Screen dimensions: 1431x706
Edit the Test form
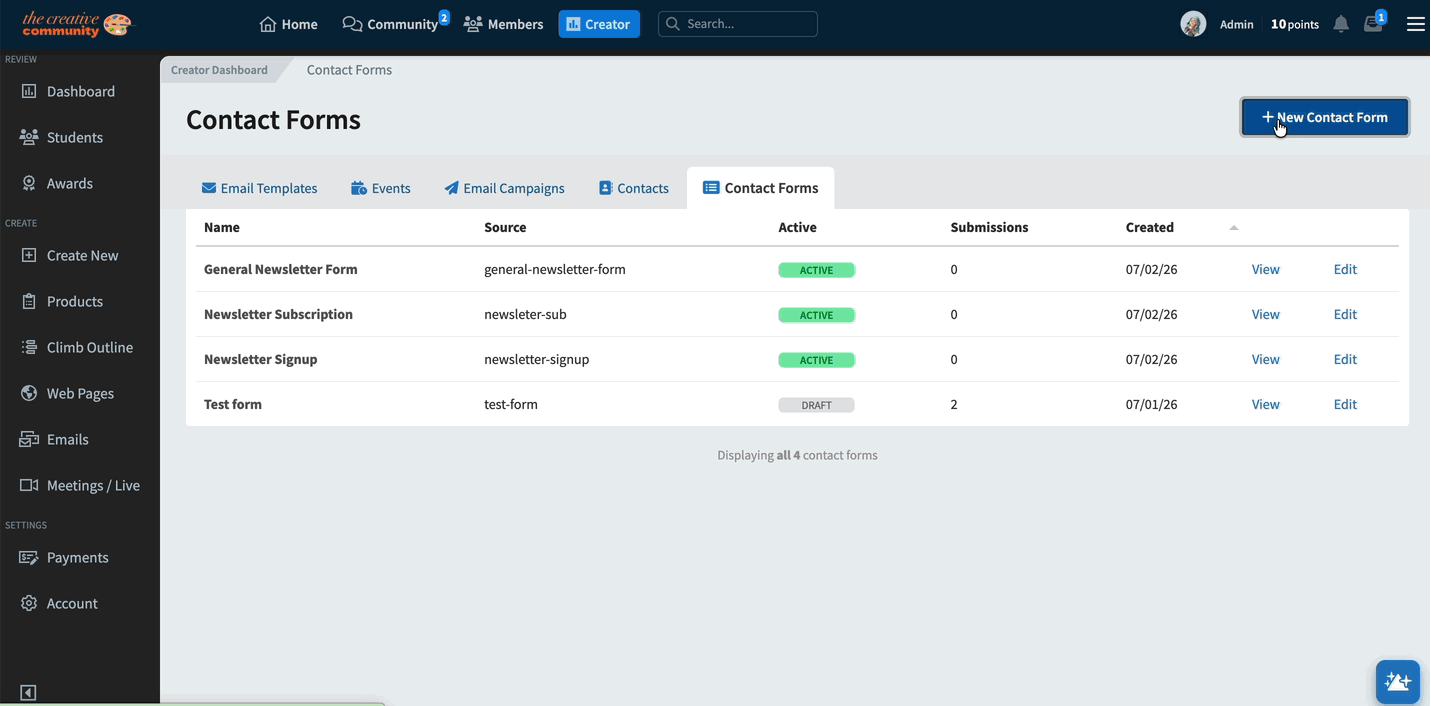(x=1345, y=404)
